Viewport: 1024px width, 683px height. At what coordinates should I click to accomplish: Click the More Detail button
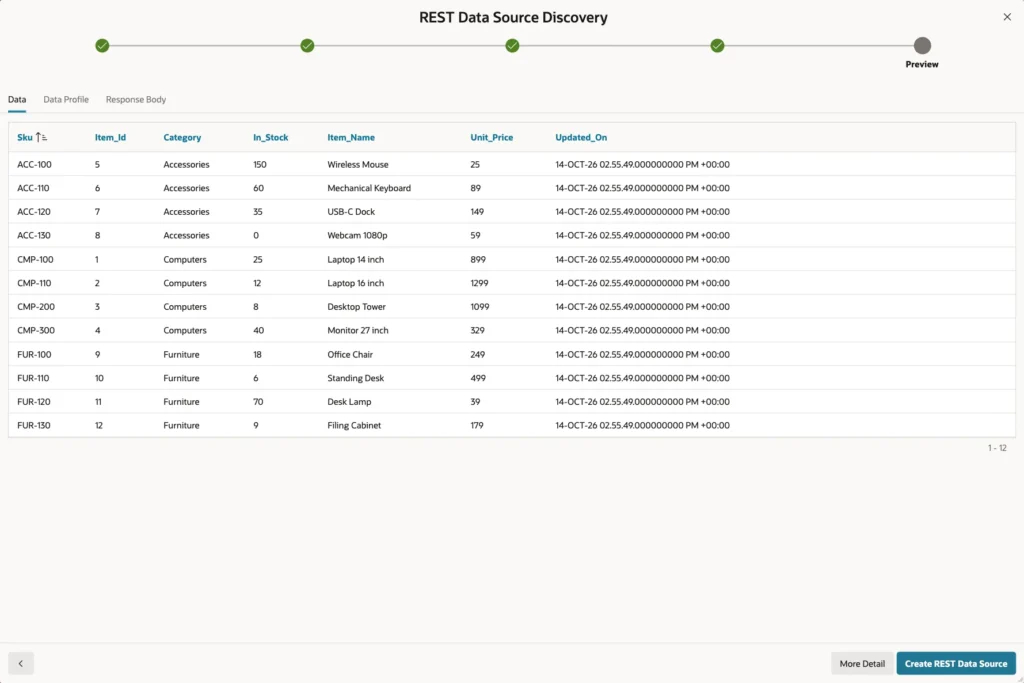(862, 663)
